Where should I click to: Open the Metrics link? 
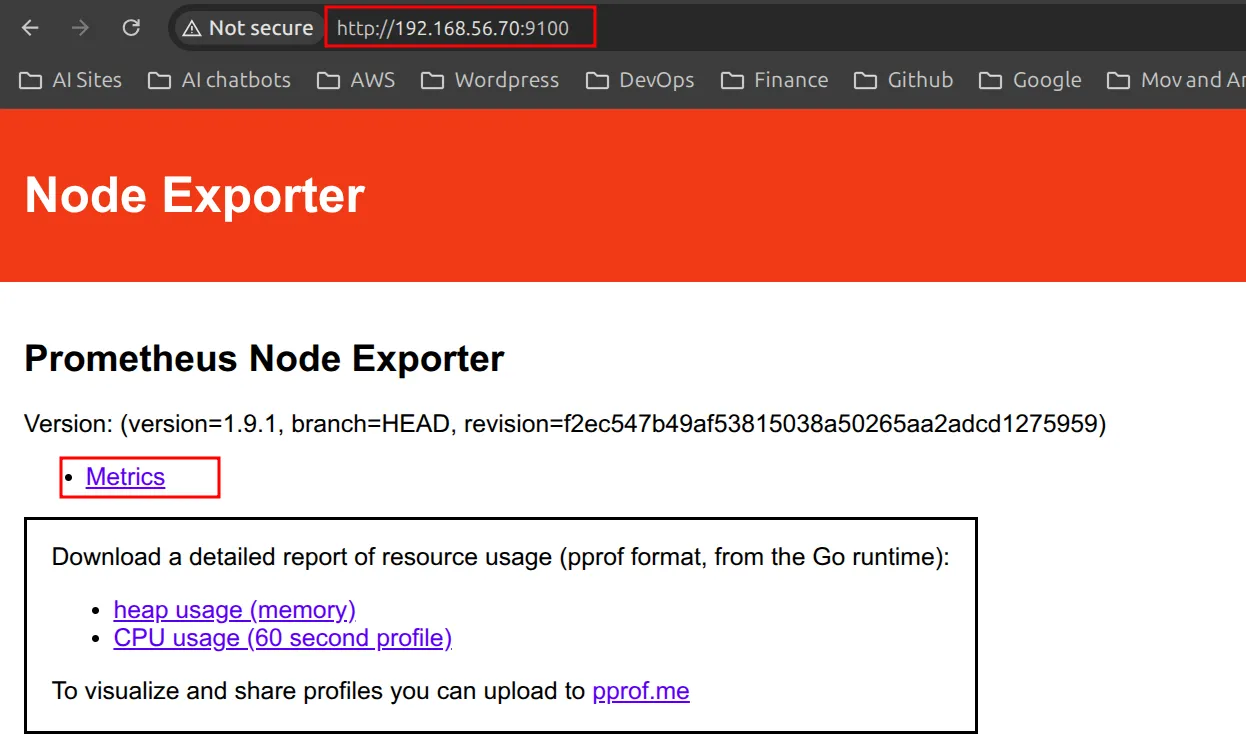tap(125, 477)
